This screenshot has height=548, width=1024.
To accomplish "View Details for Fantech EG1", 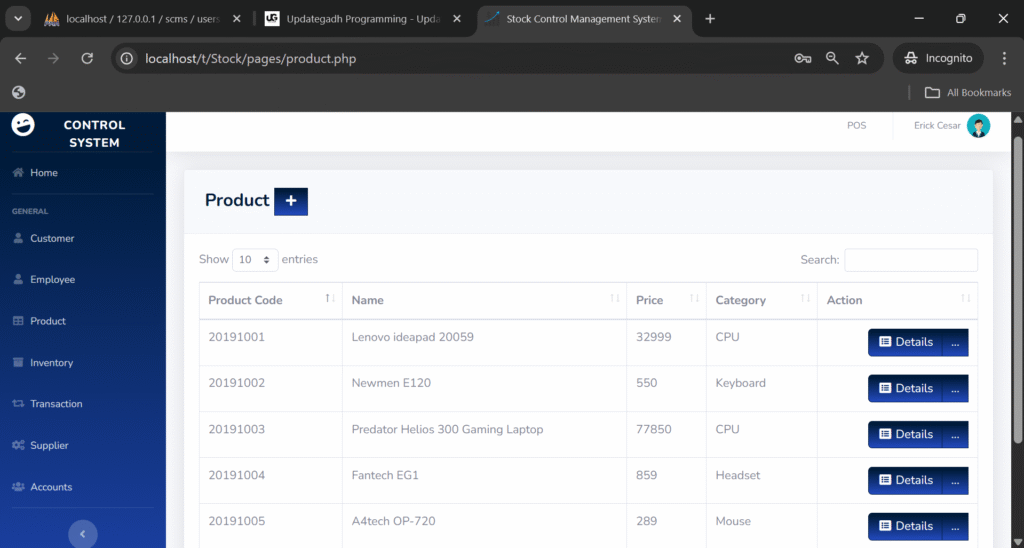I will point(905,480).
